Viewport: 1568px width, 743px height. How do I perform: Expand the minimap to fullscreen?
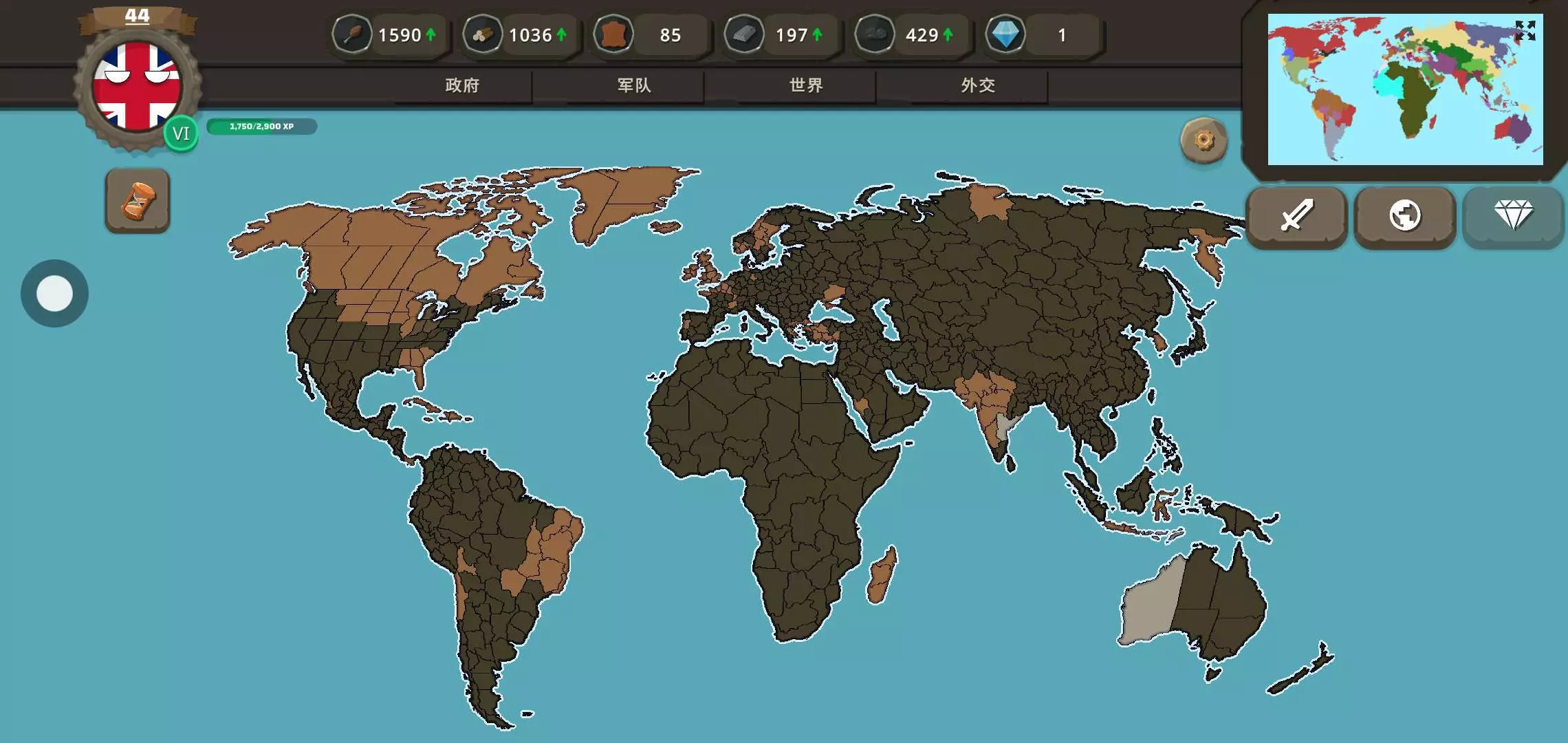point(1525,30)
